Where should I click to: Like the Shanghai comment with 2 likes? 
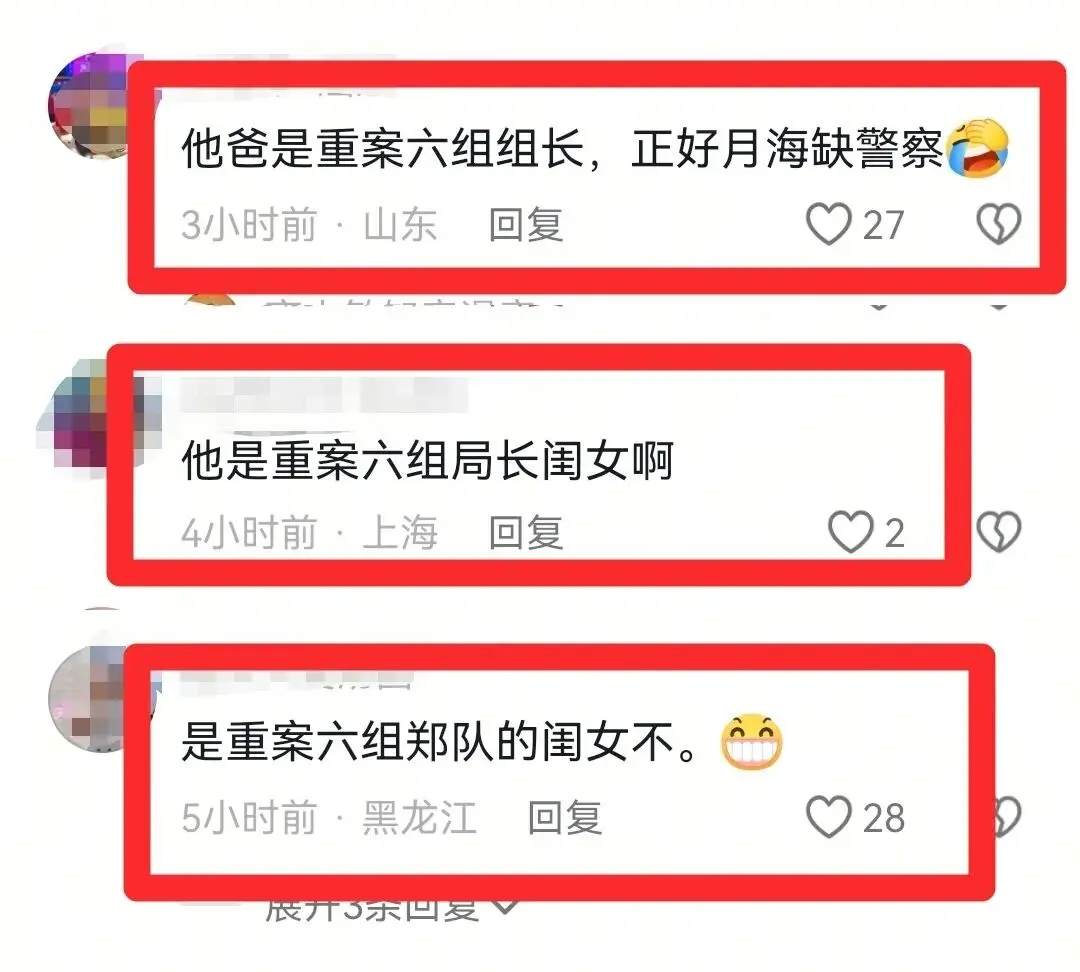point(851,532)
